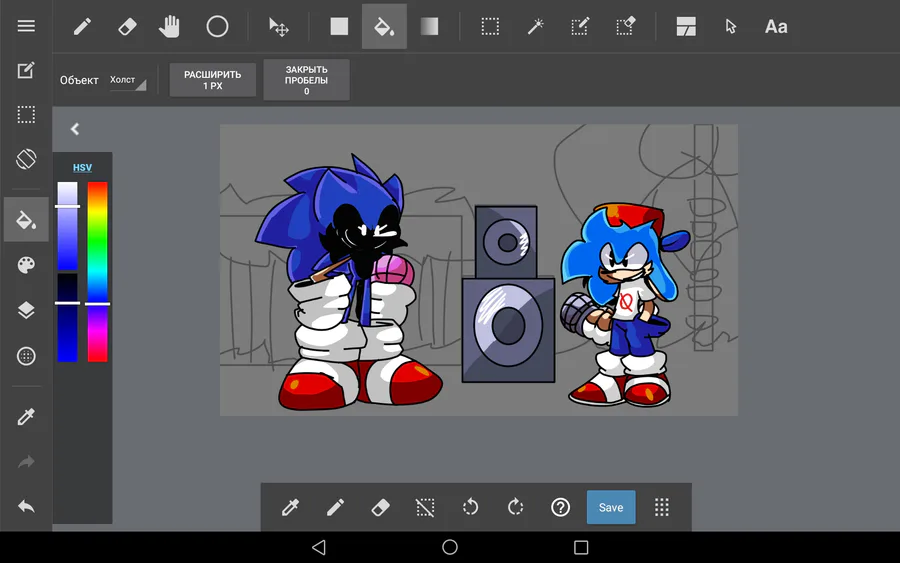Open the Холст target dropdown
This screenshot has width=900, height=563.
127,81
